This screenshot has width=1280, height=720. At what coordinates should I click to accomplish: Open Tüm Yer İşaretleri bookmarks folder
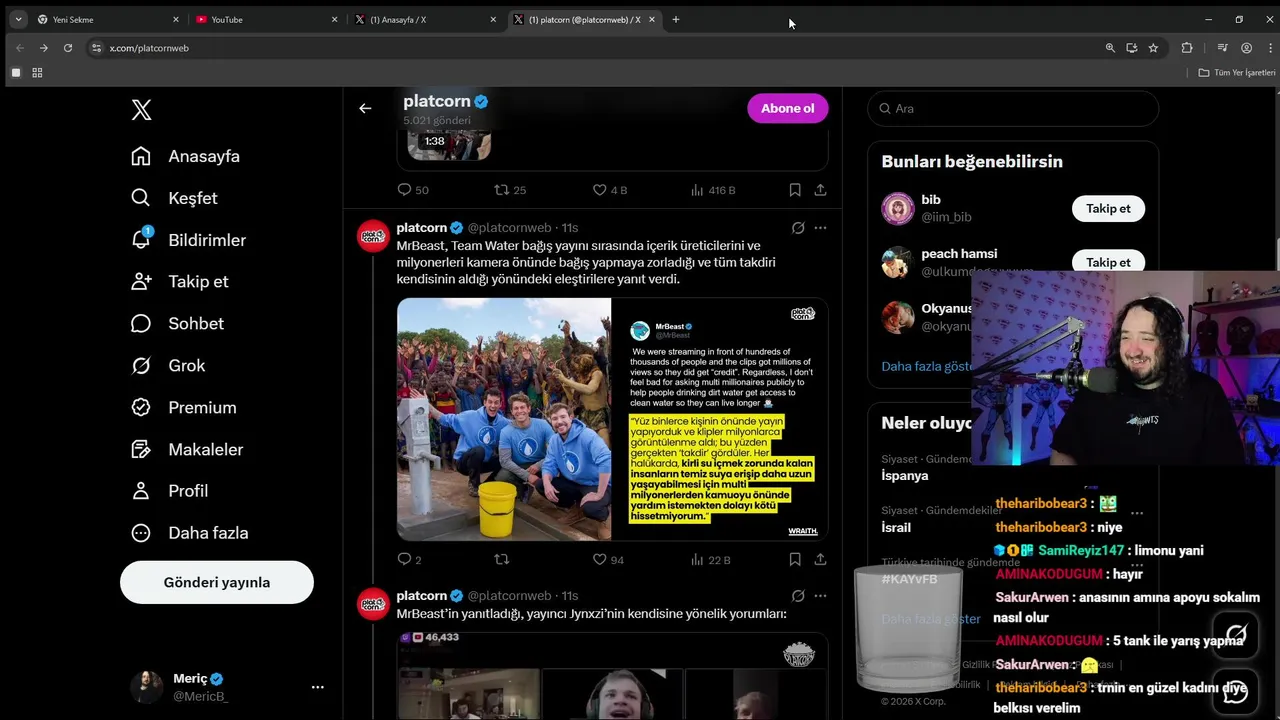(x=1237, y=73)
